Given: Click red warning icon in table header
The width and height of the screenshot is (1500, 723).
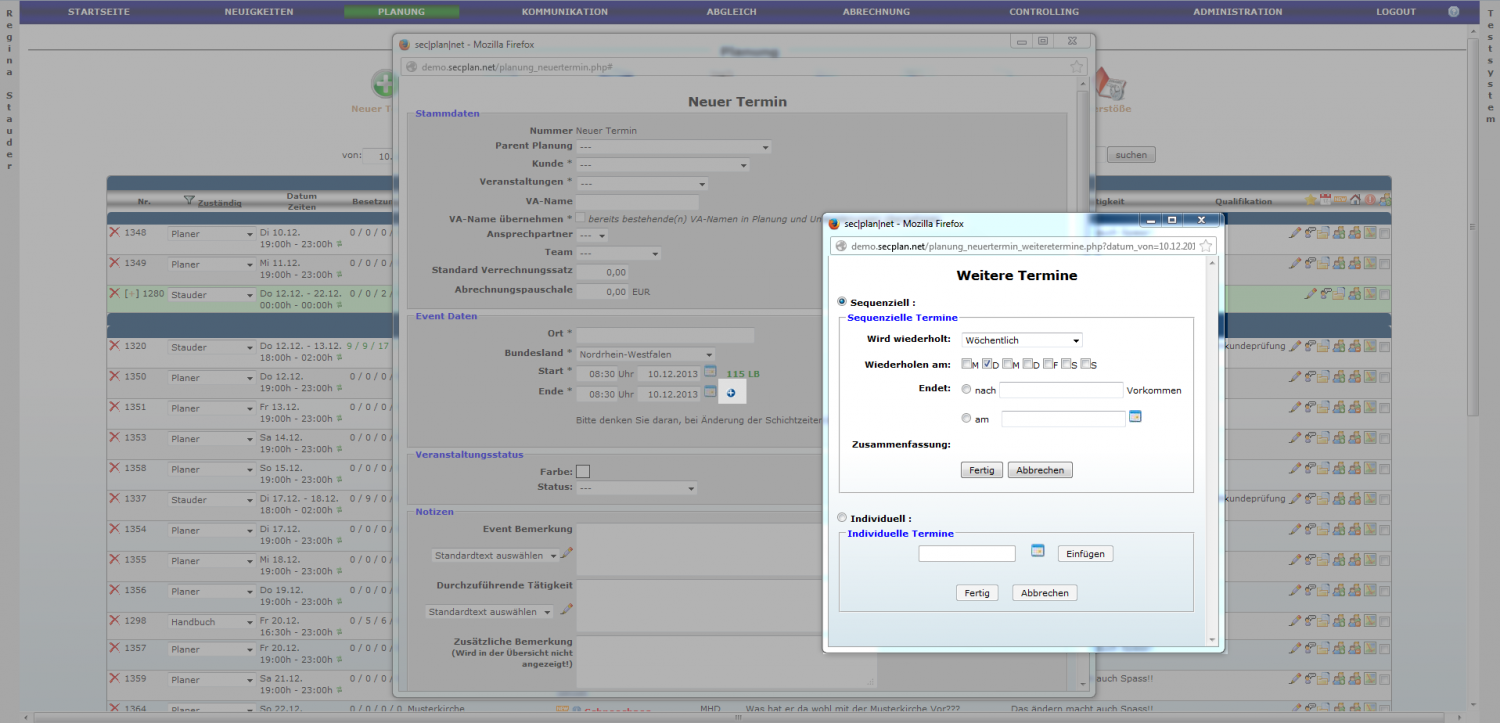Looking at the screenshot, I should coord(1370,200).
